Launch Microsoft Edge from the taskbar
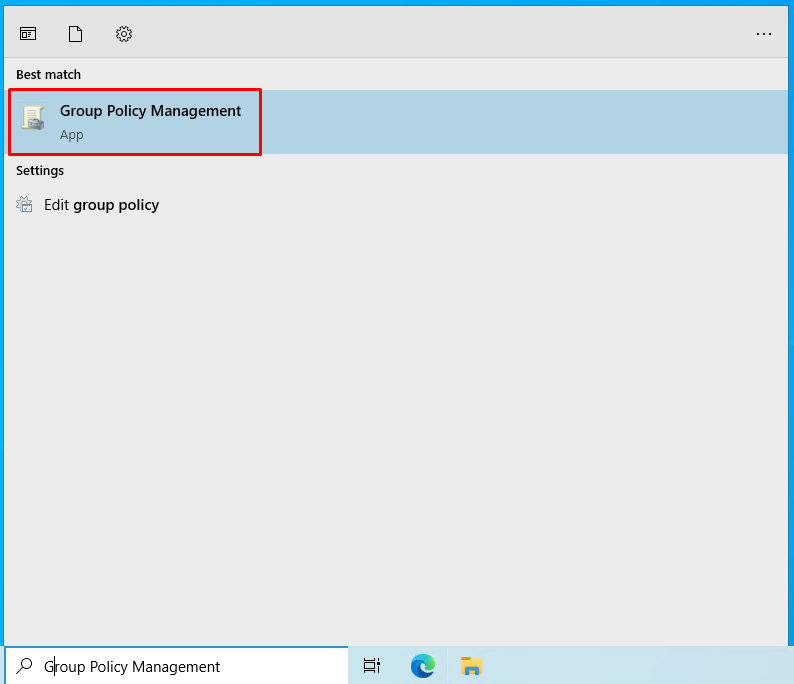Image resolution: width=794 pixels, height=684 pixels. click(423, 666)
